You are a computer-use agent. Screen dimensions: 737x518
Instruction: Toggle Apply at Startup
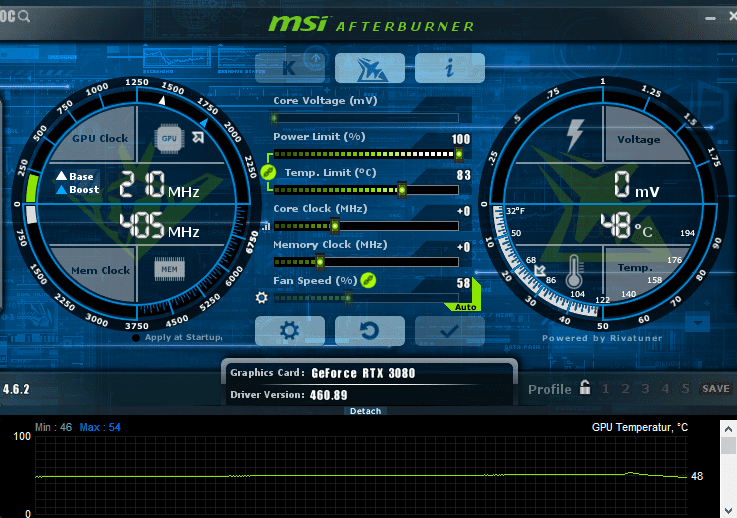(178, 337)
